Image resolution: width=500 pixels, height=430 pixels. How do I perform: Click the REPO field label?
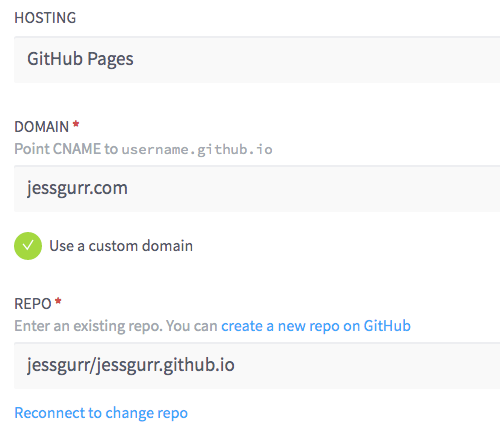33,304
